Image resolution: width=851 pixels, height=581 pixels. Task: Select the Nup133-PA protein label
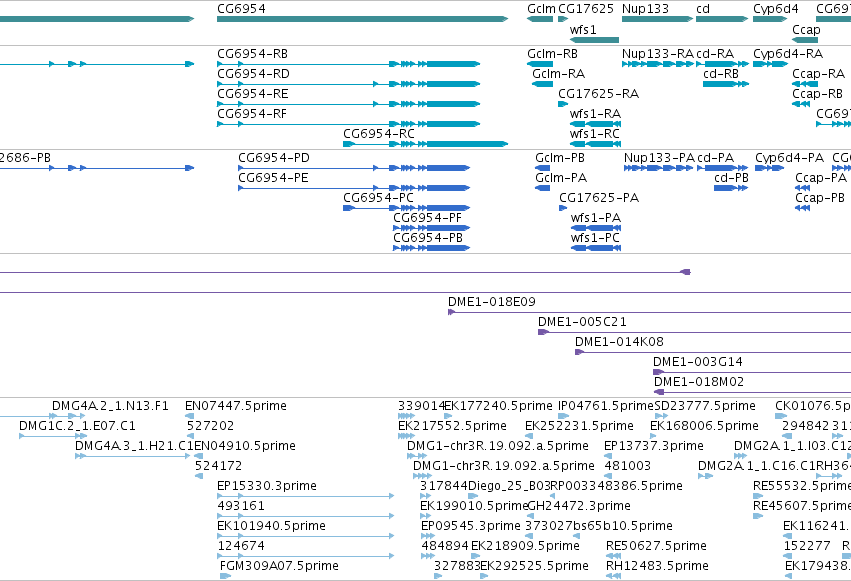(659, 158)
